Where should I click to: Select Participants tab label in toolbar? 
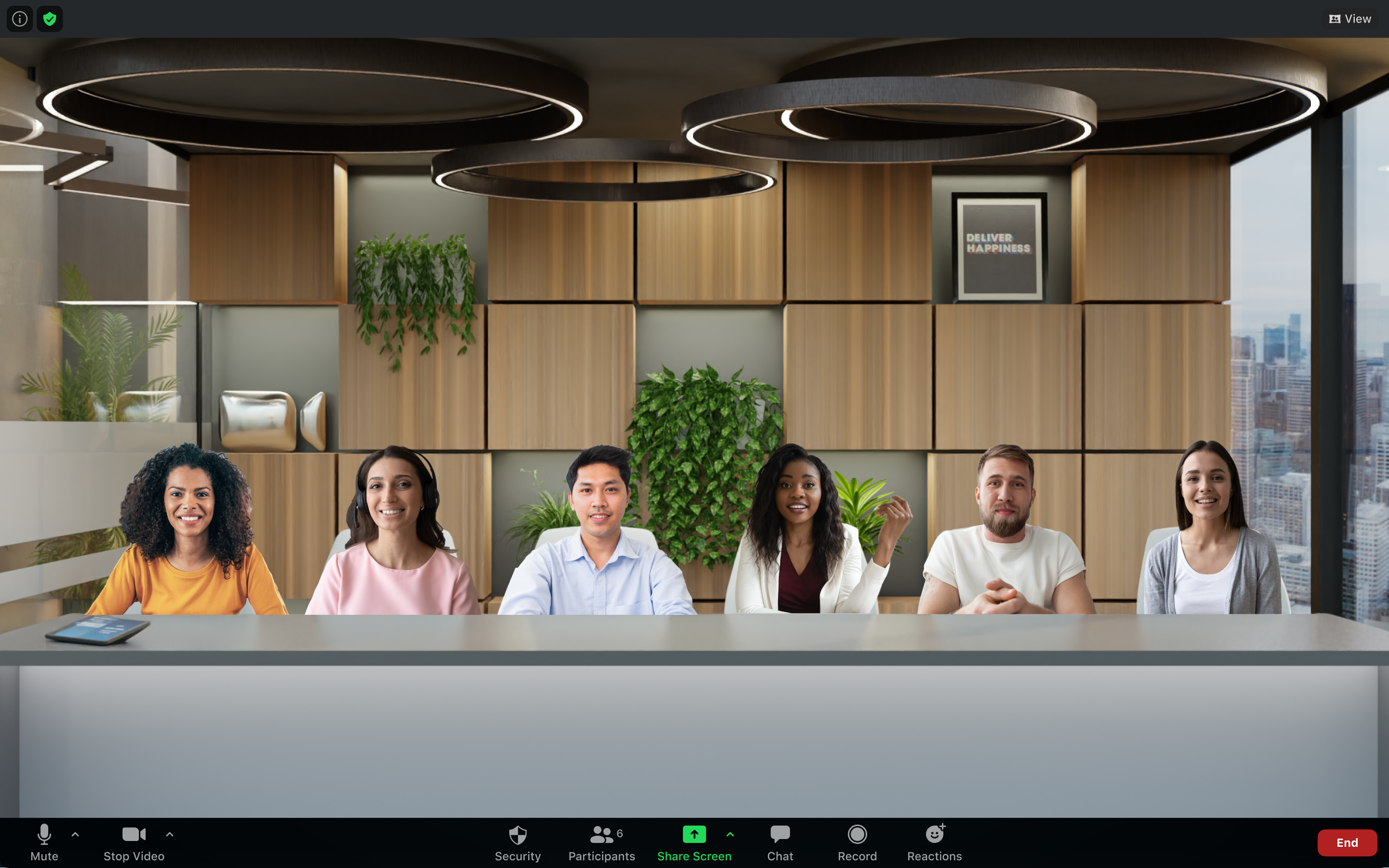click(x=601, y=856)
